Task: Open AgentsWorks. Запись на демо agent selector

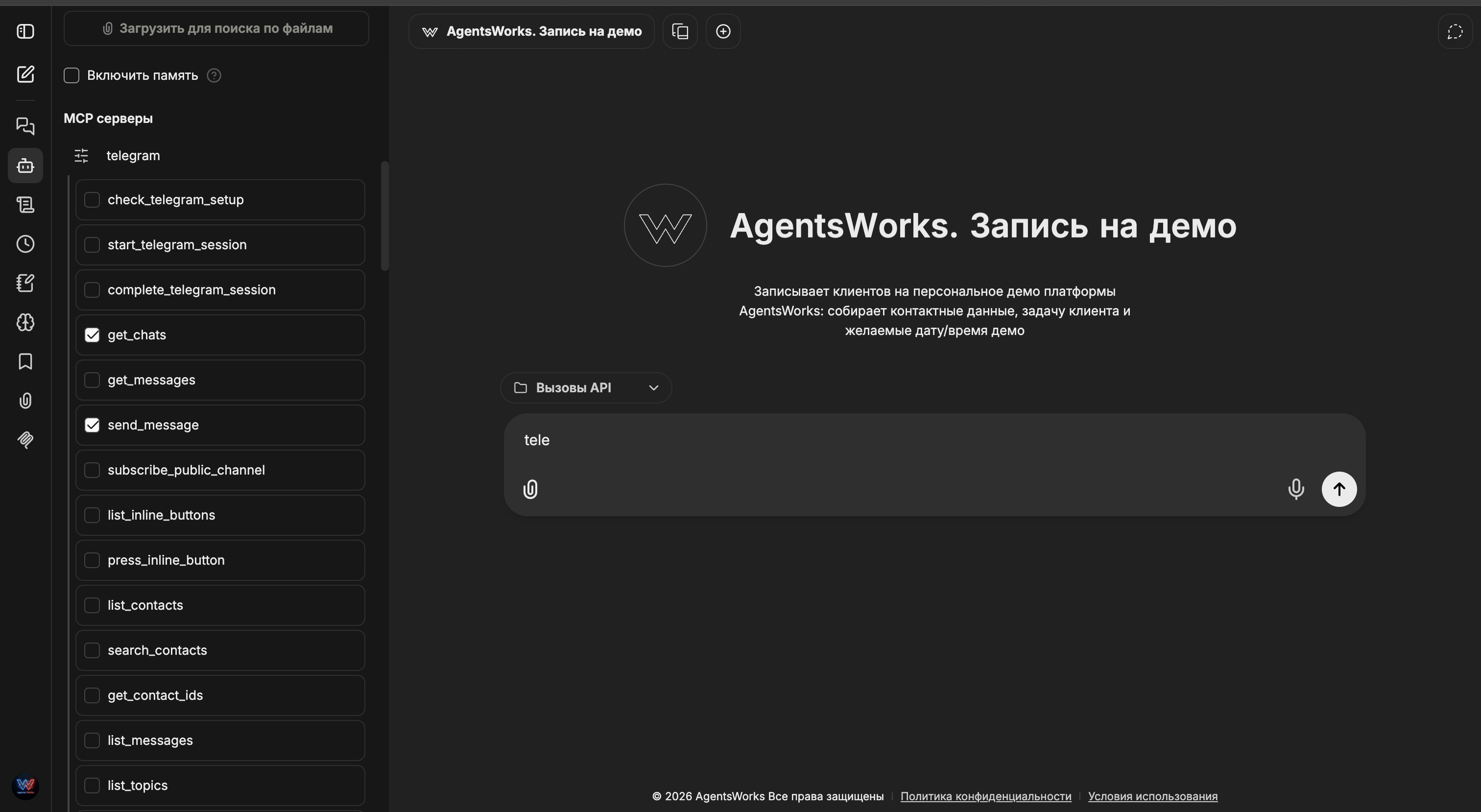Action: click(531, 31)
